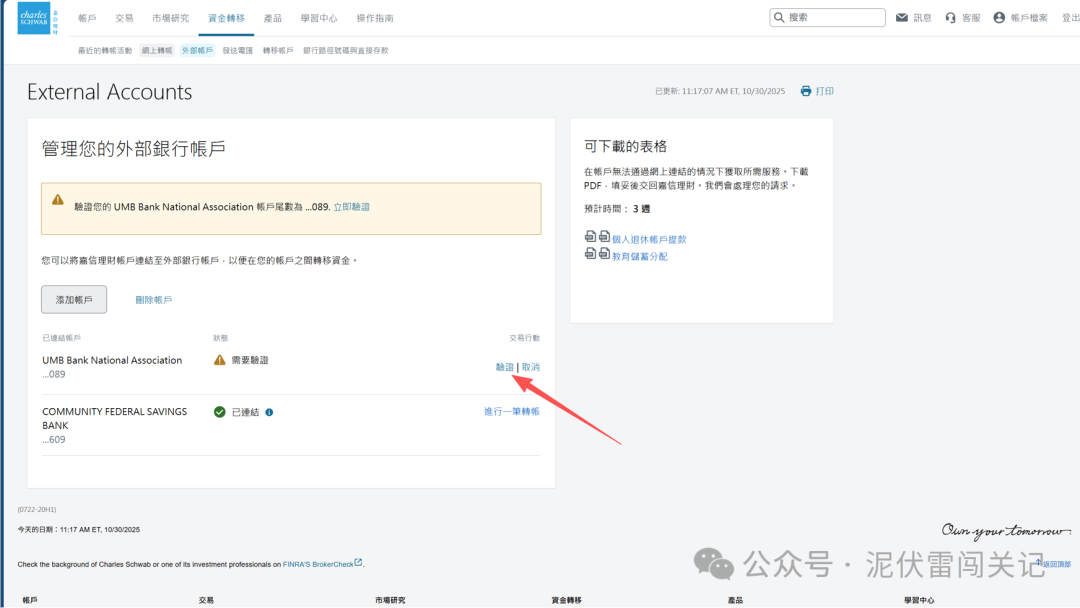Click the 添加帳戶 button
This screenshot has height=608, width=1080.
click(73, 298)
